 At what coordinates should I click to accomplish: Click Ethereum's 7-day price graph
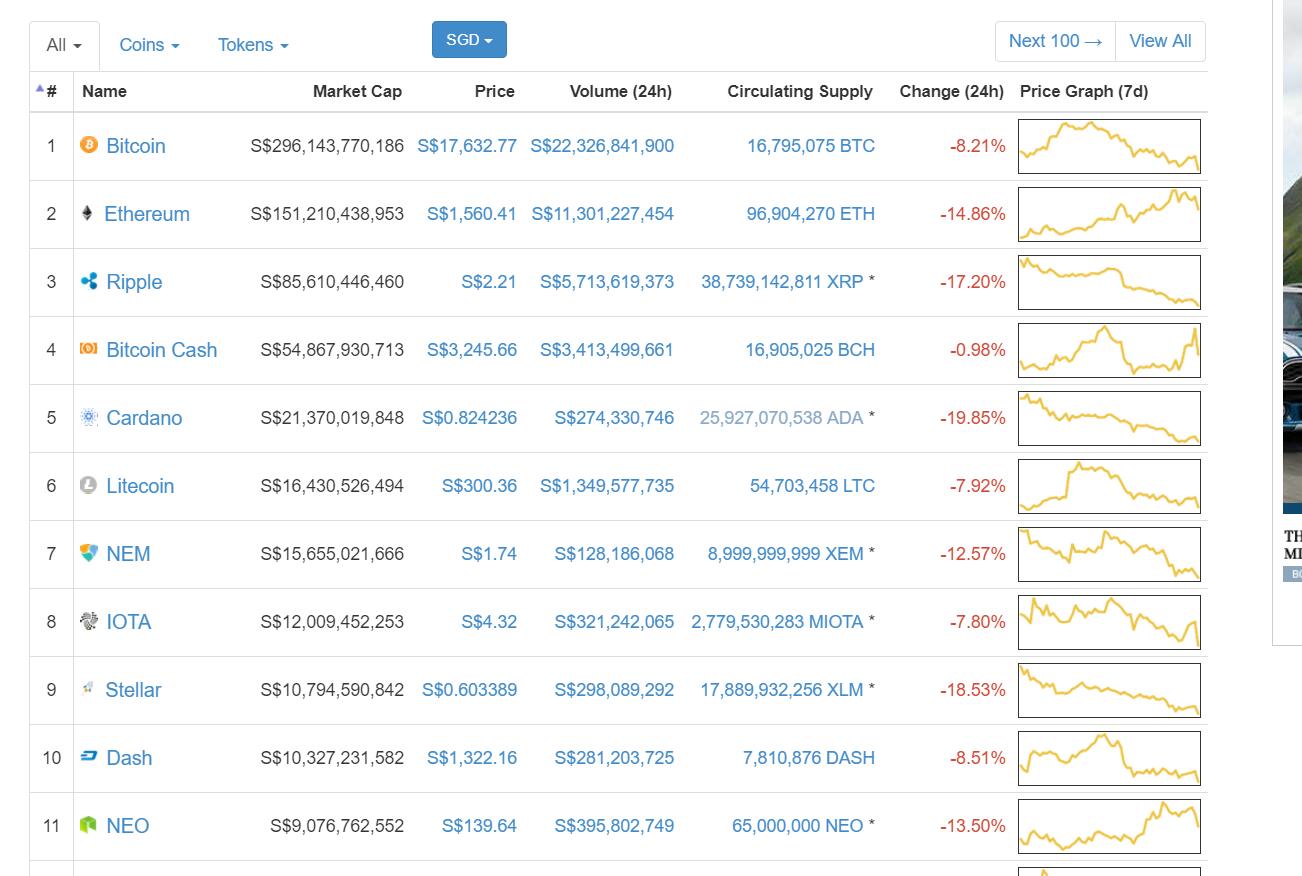tap(1109, 214)
